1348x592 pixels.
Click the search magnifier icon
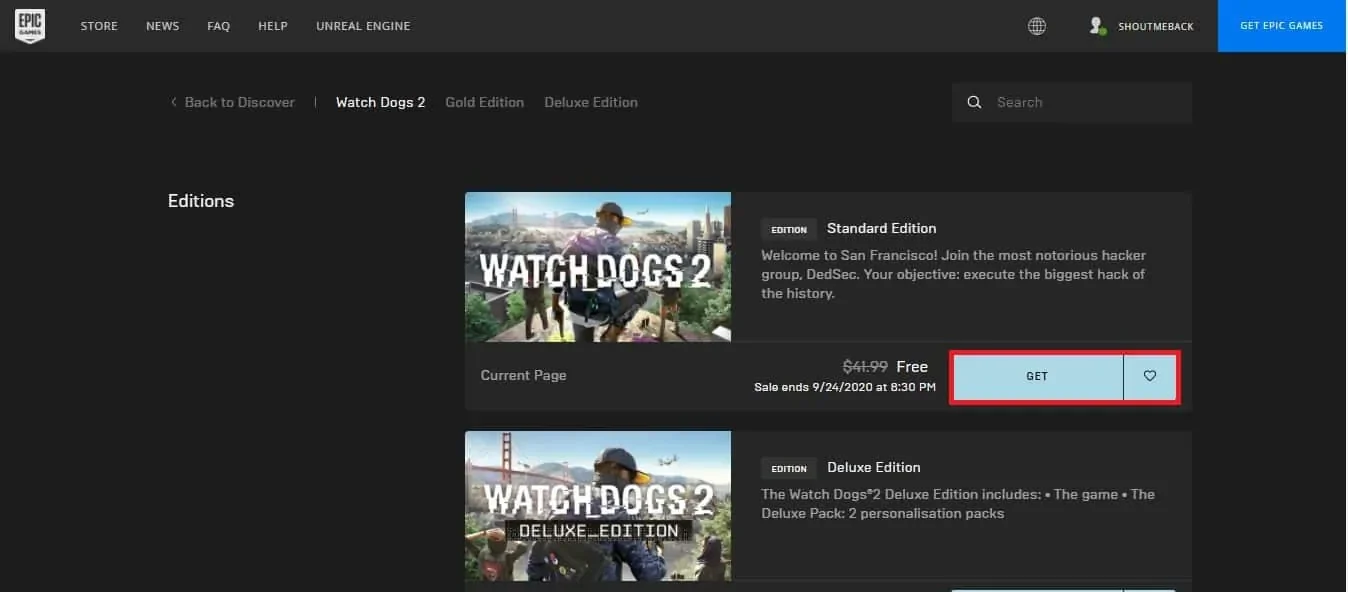974,102
